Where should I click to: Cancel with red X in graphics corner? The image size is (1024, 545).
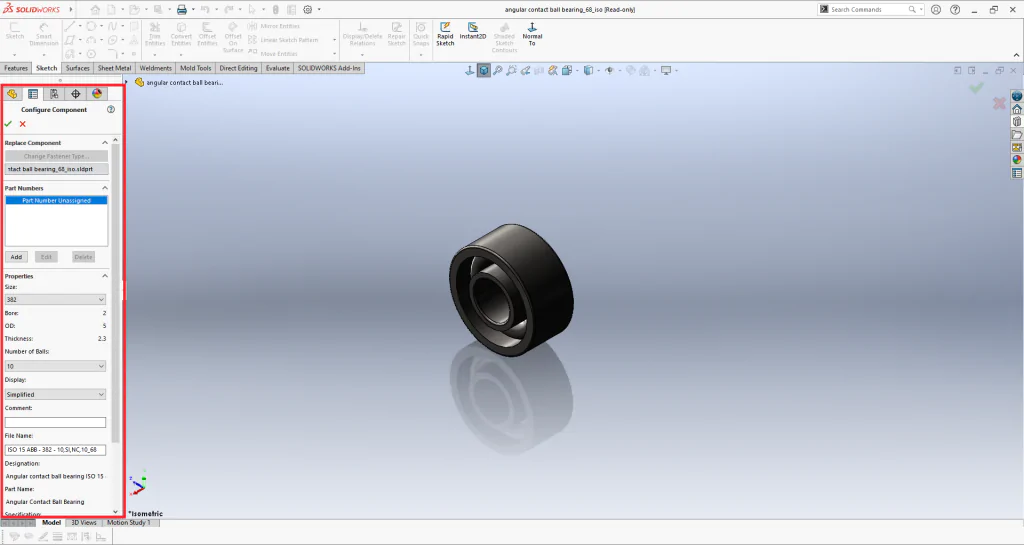click(x=999, y=103)
